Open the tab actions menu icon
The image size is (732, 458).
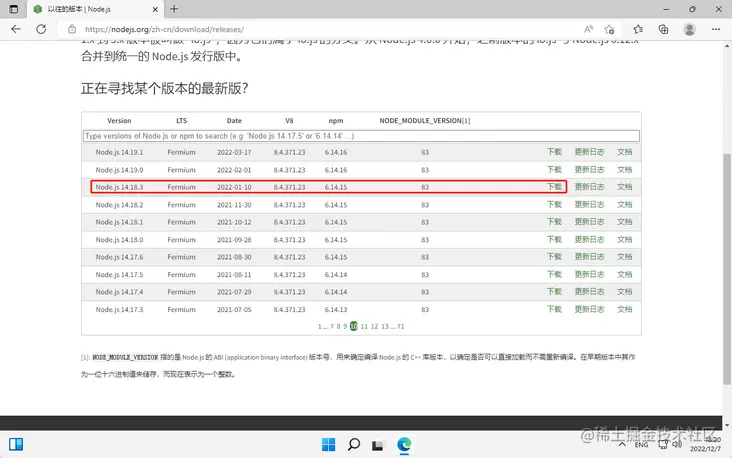tap(14, 9)
